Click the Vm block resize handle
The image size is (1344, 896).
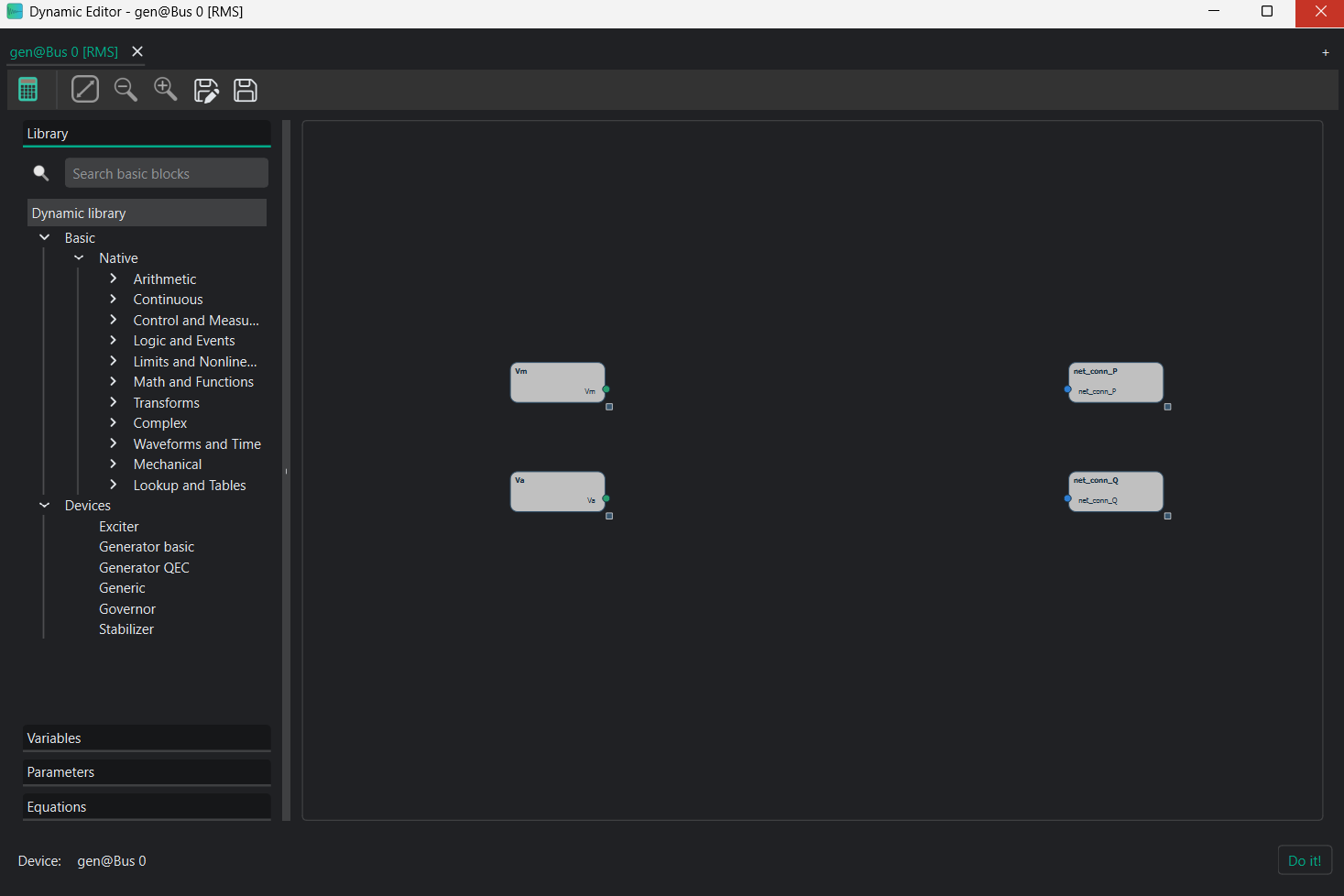(609, 407)
